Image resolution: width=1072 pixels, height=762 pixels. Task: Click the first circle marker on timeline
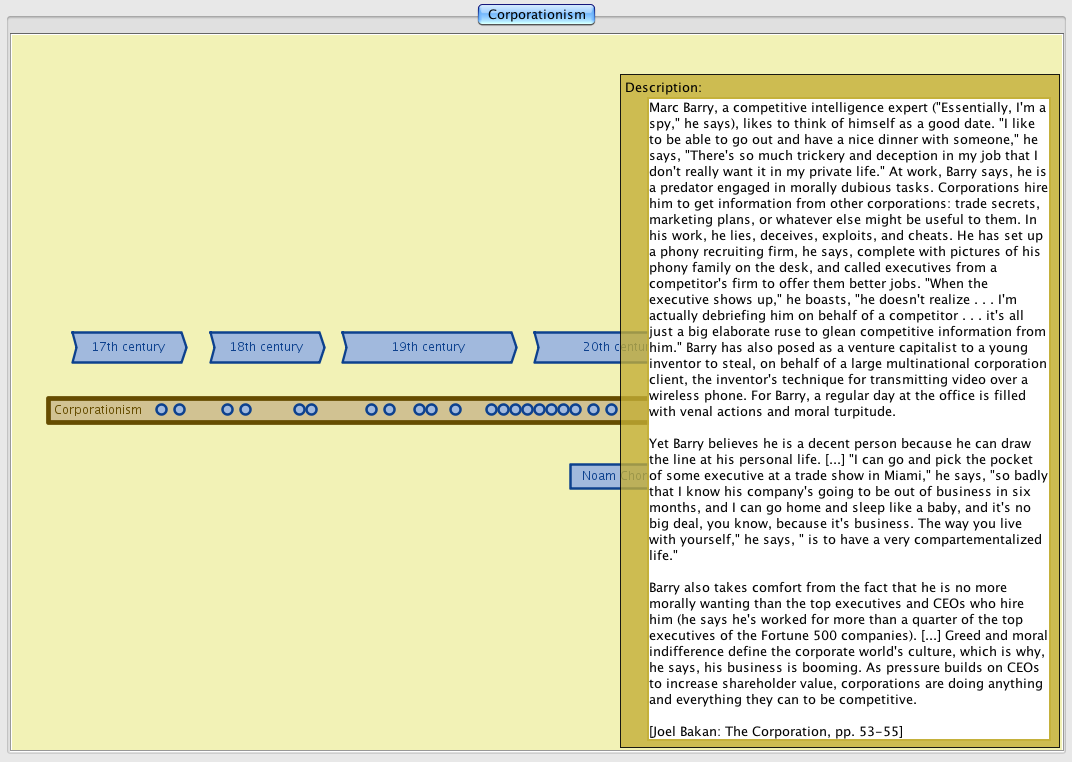161,410
